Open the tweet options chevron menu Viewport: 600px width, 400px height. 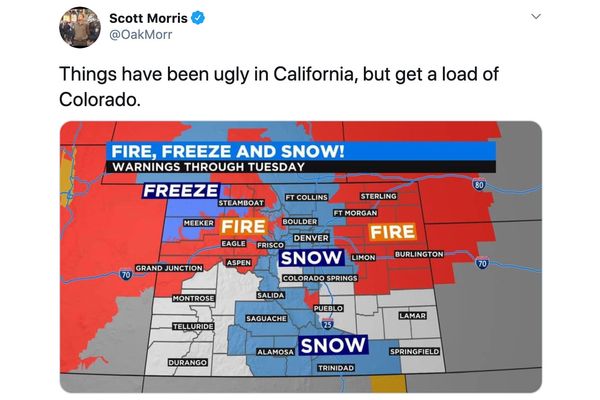pyautogui.click(x=535, y=17)
